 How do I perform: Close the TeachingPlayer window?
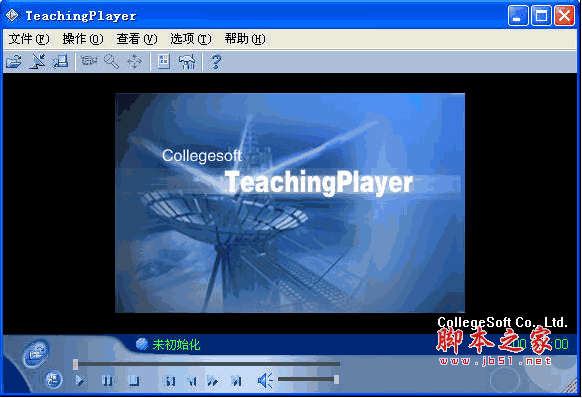[564, 16]
